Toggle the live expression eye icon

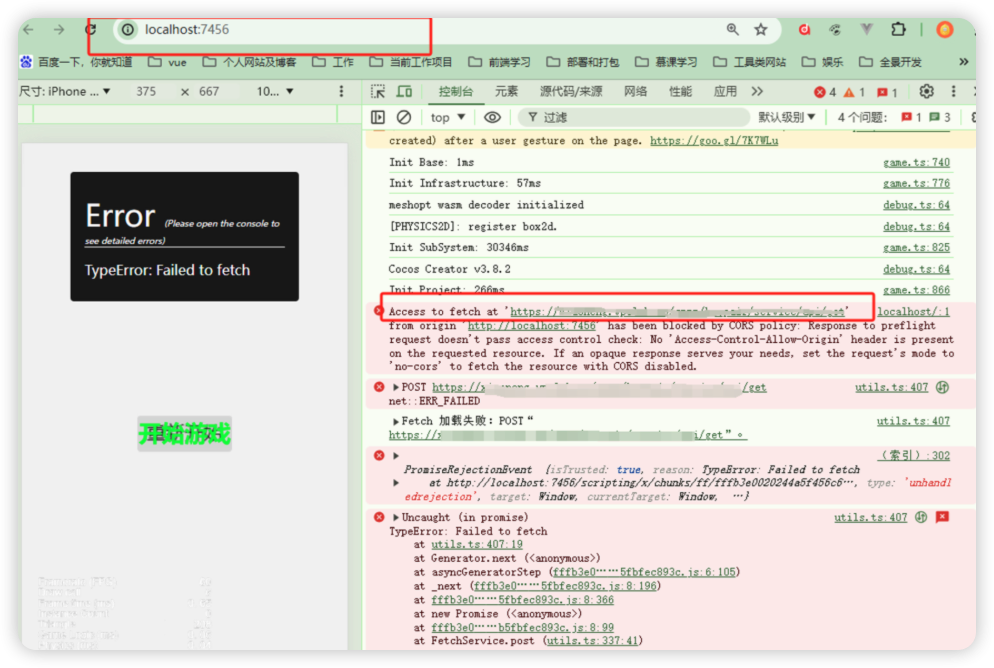point(493,117)
